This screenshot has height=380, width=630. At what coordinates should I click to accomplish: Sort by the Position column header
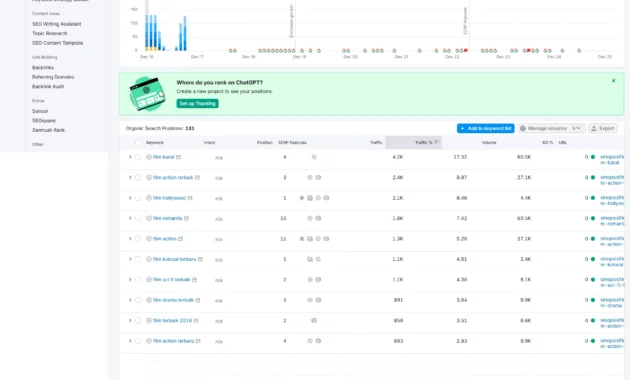tap(265, 143)
